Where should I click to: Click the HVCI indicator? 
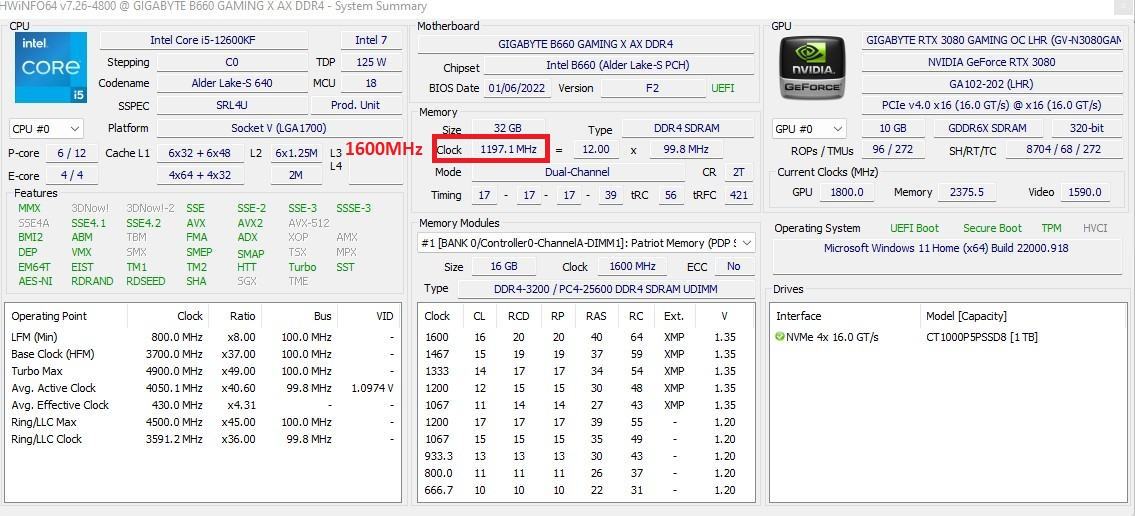click(1095, 229)
